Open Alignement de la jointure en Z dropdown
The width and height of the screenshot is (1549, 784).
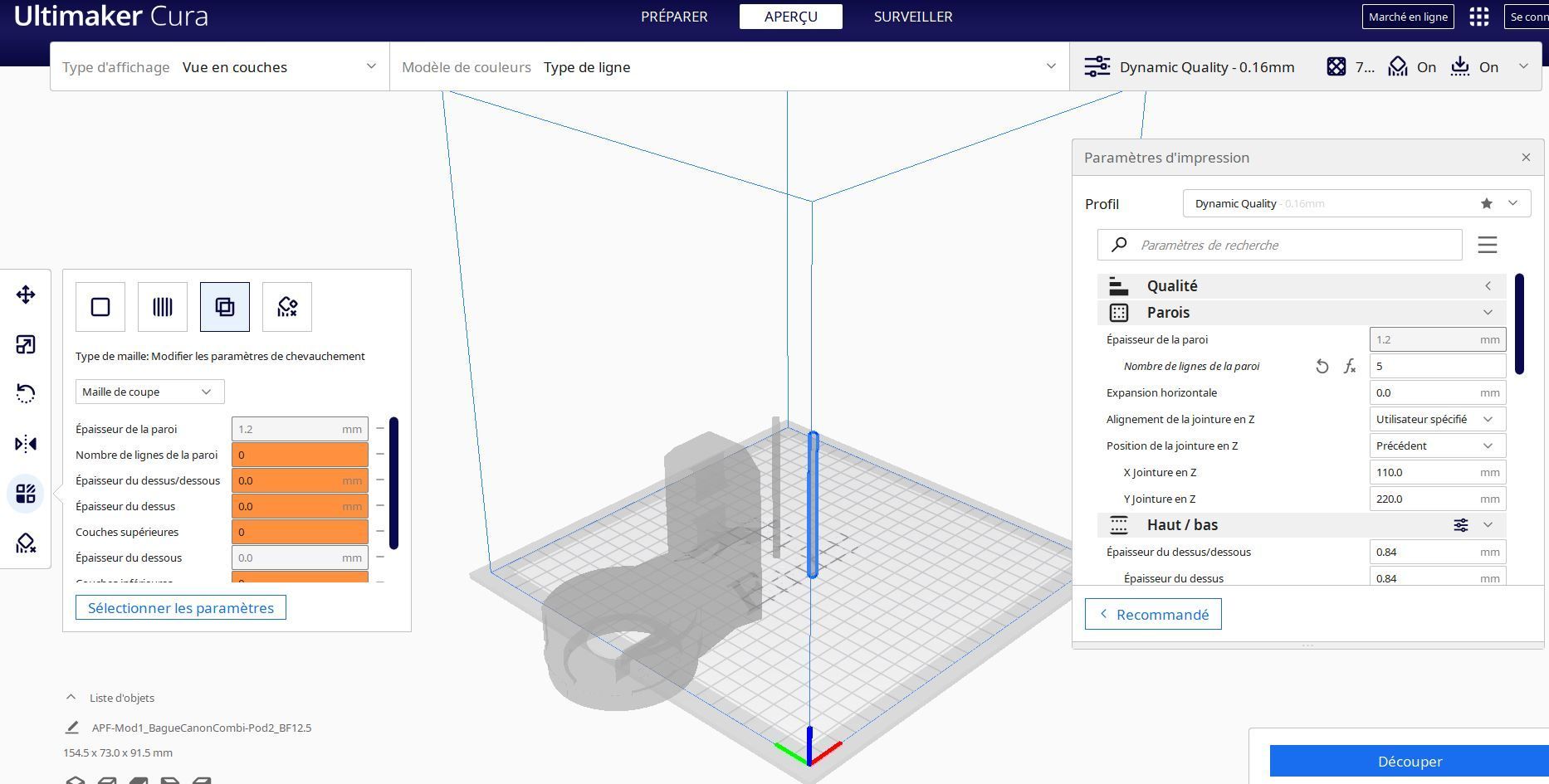(1437, 419)
